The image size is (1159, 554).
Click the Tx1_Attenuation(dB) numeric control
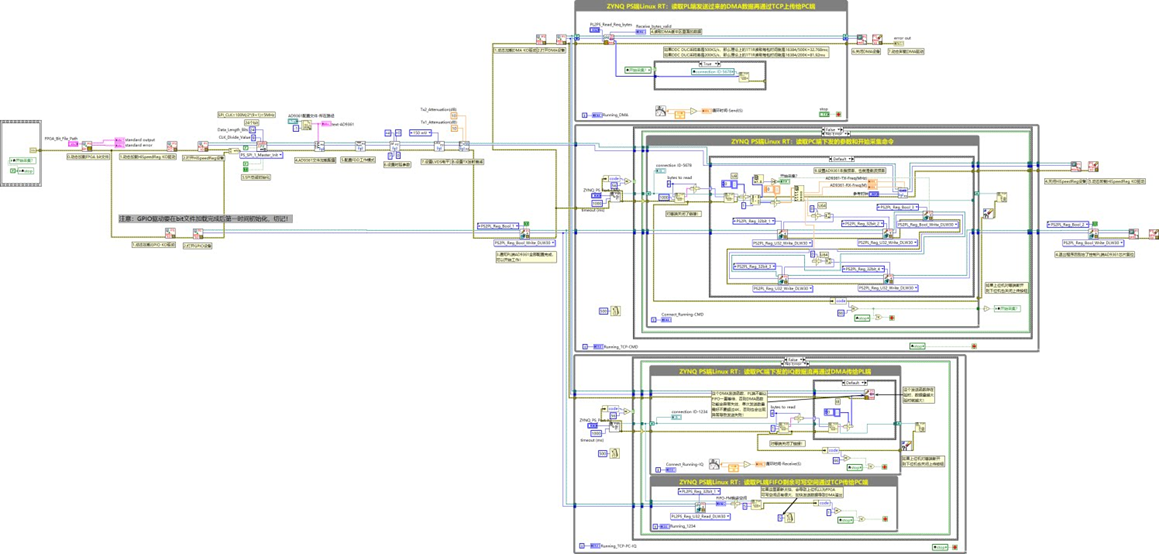click(x=455, y=129)
